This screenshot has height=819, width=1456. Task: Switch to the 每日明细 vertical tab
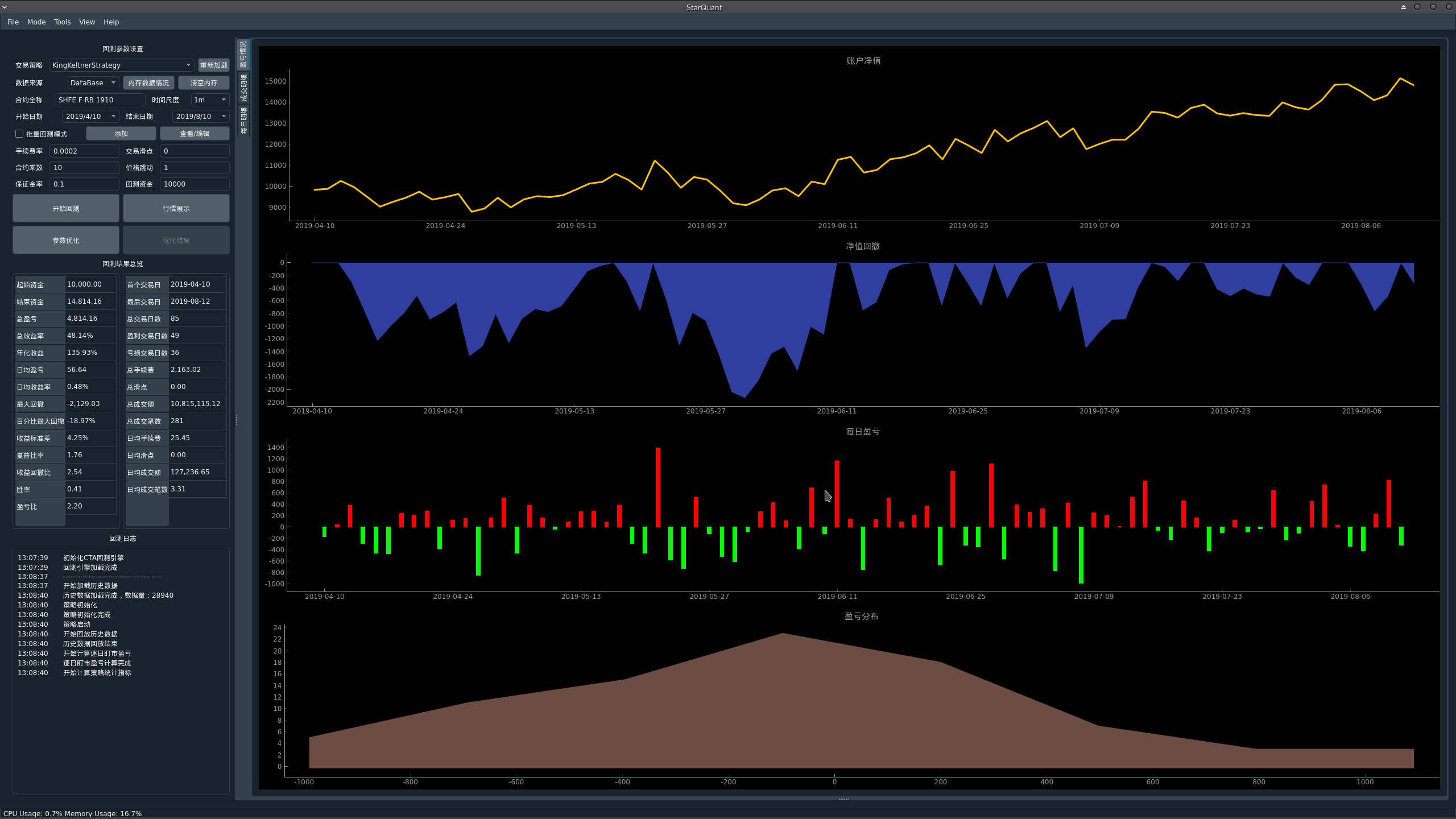(x=243, y=121)
